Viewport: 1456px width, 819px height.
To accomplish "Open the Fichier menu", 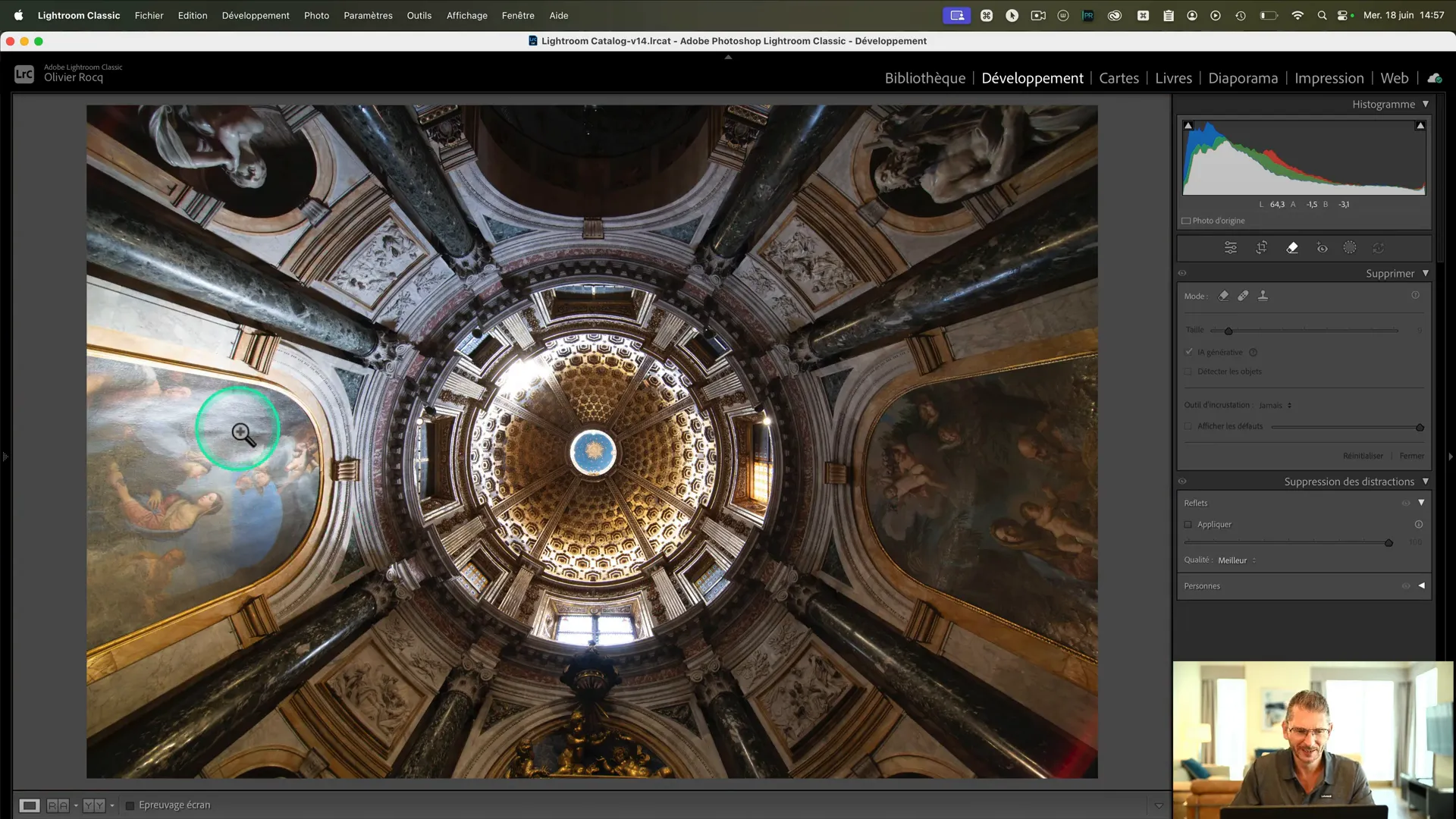I will pos(149,15).
